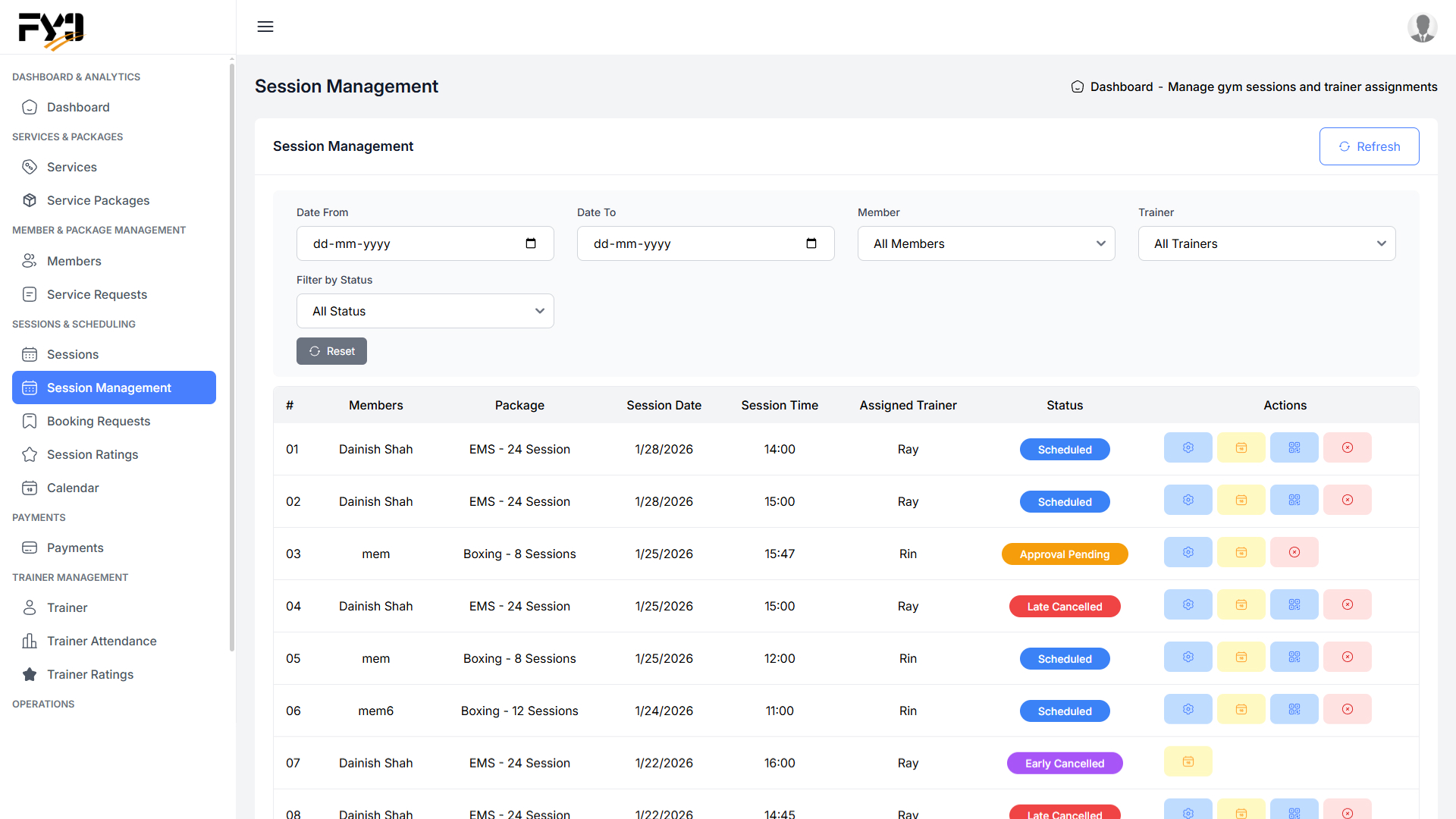Click the home icon in the breadcrumb
1456x819 pixels.
pyautogui.click(x=1078, y=86)
